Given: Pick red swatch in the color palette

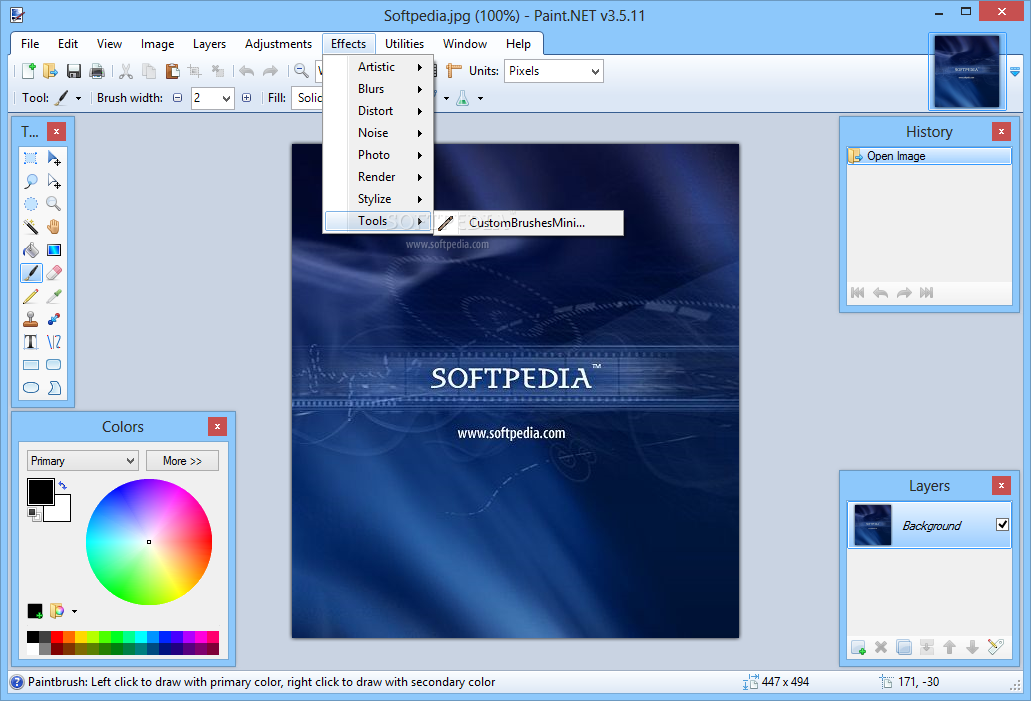Looking at the screenshot, I should pyautogui.click(x=57, y=637).
